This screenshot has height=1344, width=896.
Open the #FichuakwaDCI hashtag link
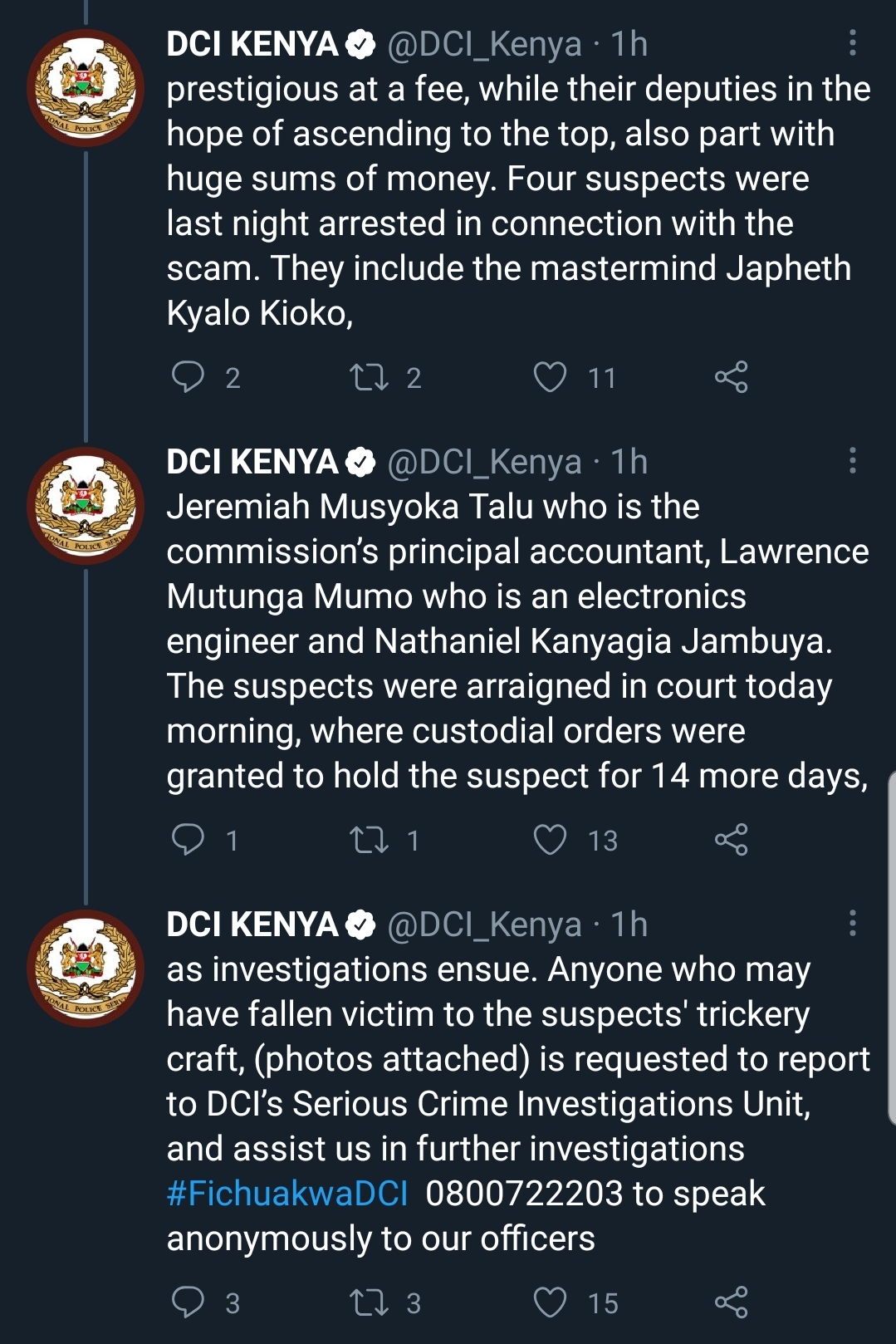coord(287,1194)
